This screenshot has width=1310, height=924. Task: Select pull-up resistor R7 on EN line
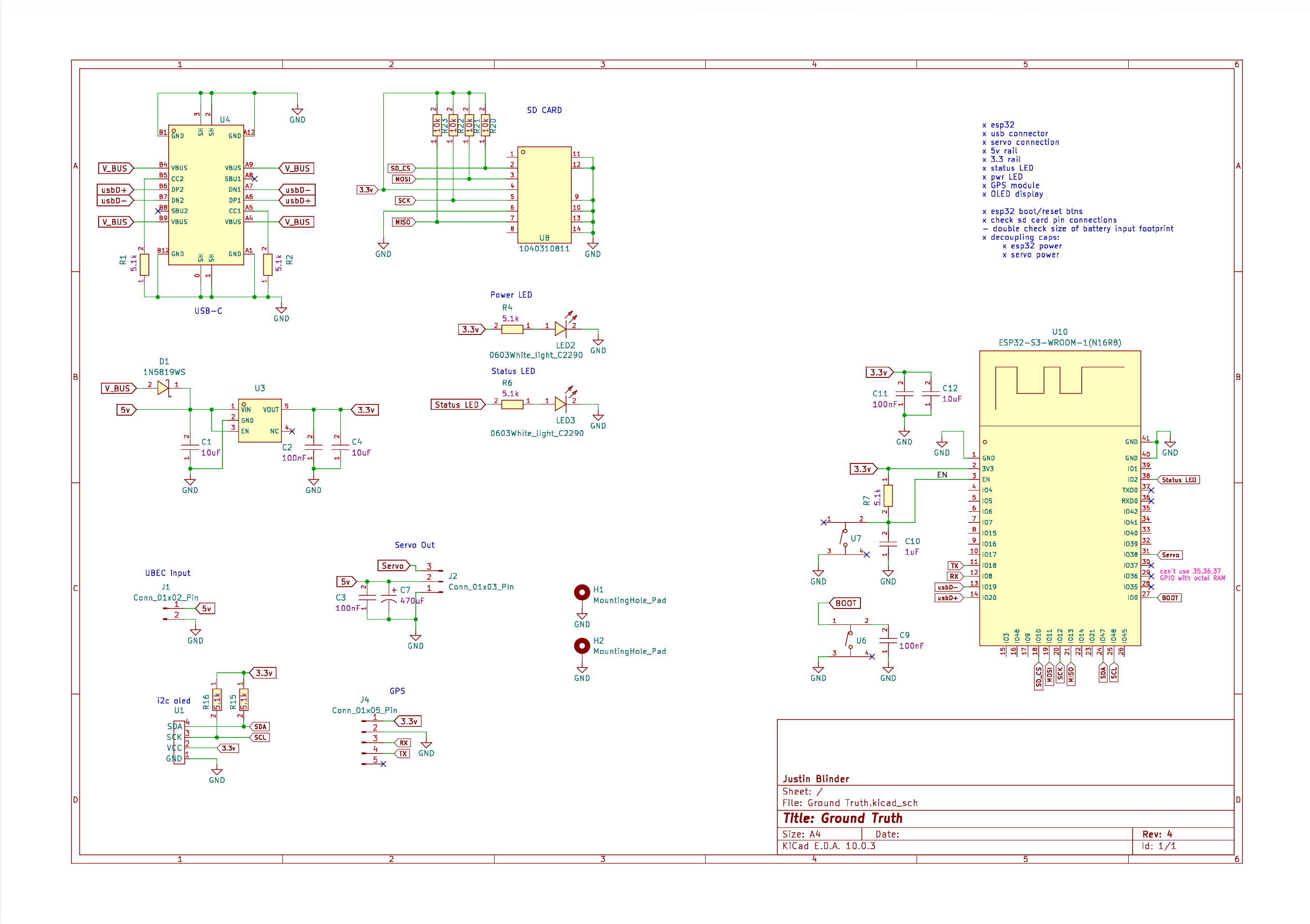888,496
